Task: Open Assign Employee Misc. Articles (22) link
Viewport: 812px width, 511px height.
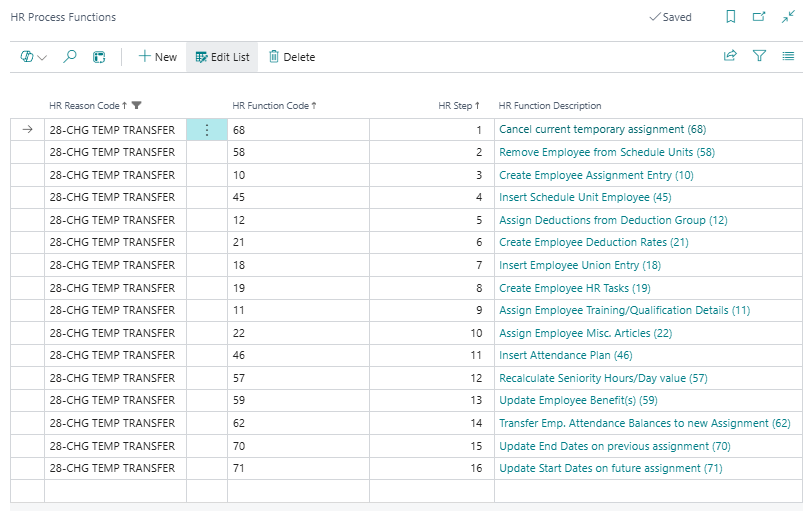Action: pyautogui.click(x=586, y=333)
